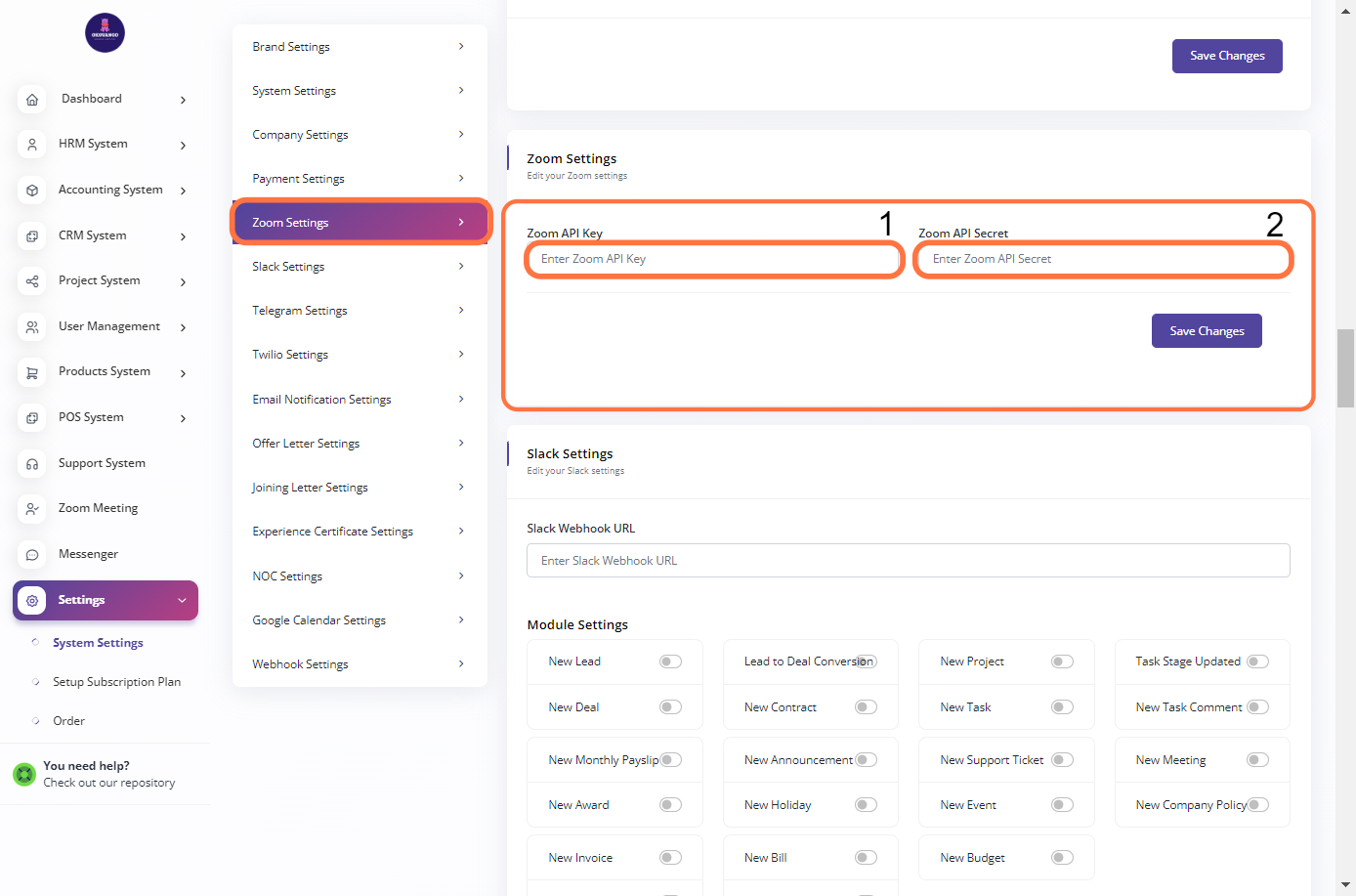Click the Support System headset icon

[32, 464]
